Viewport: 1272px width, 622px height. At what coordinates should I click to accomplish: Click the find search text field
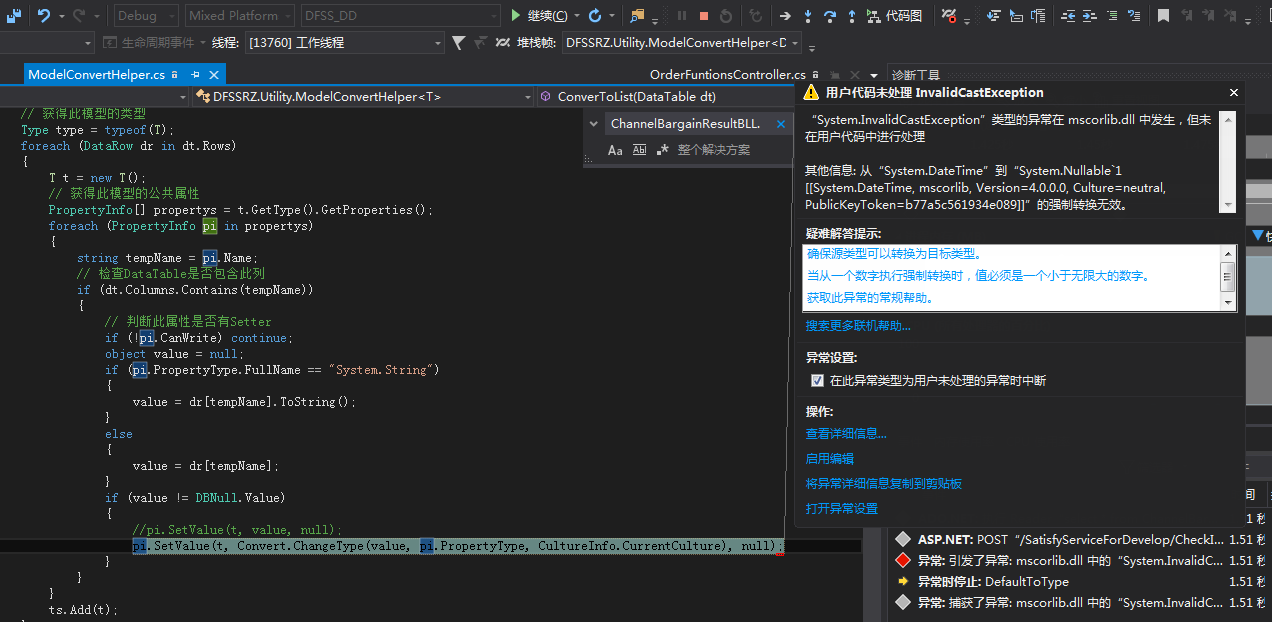pos(688,124)
